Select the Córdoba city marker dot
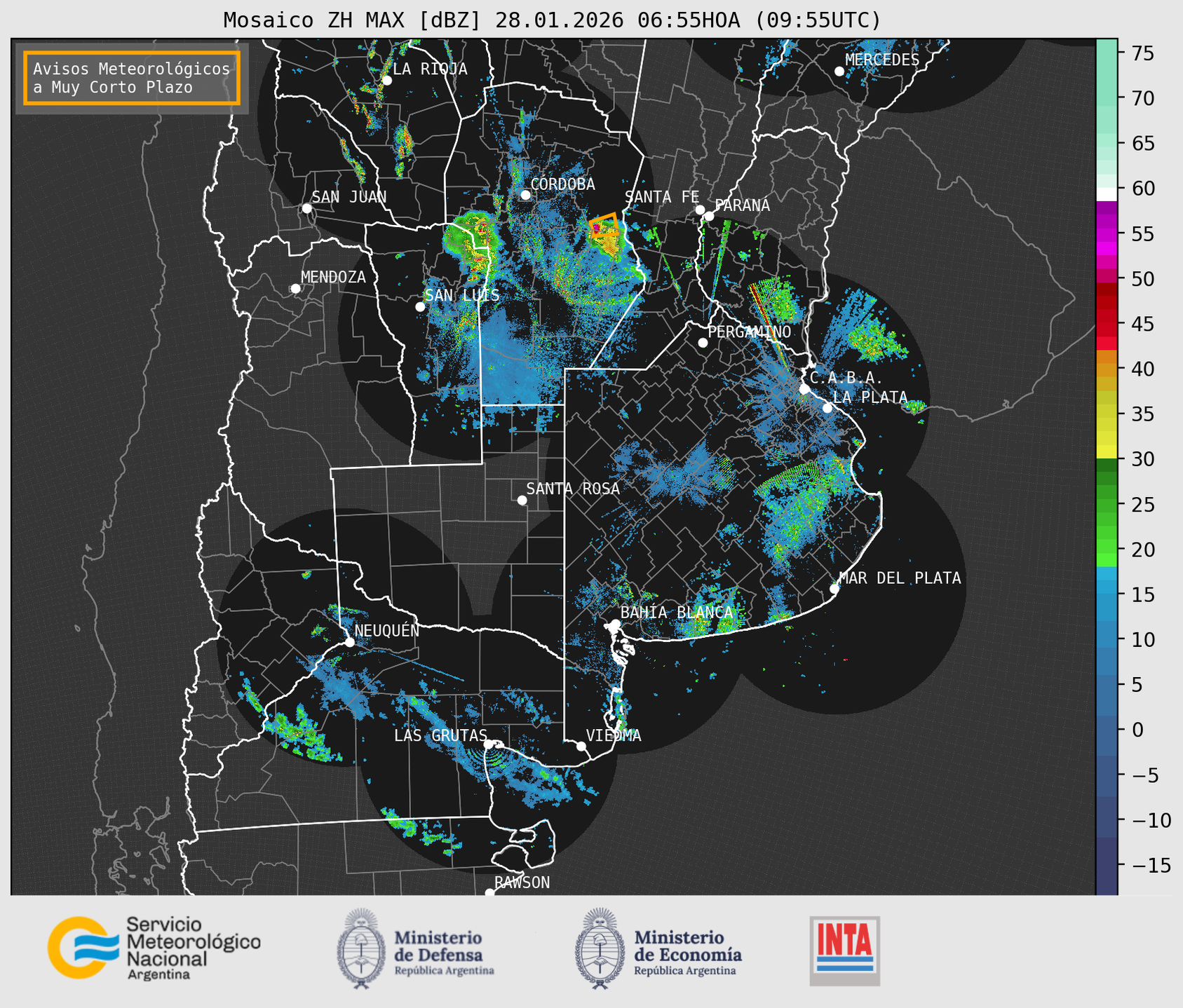This screenshot has width=1183, height=1008. [526, 195]
